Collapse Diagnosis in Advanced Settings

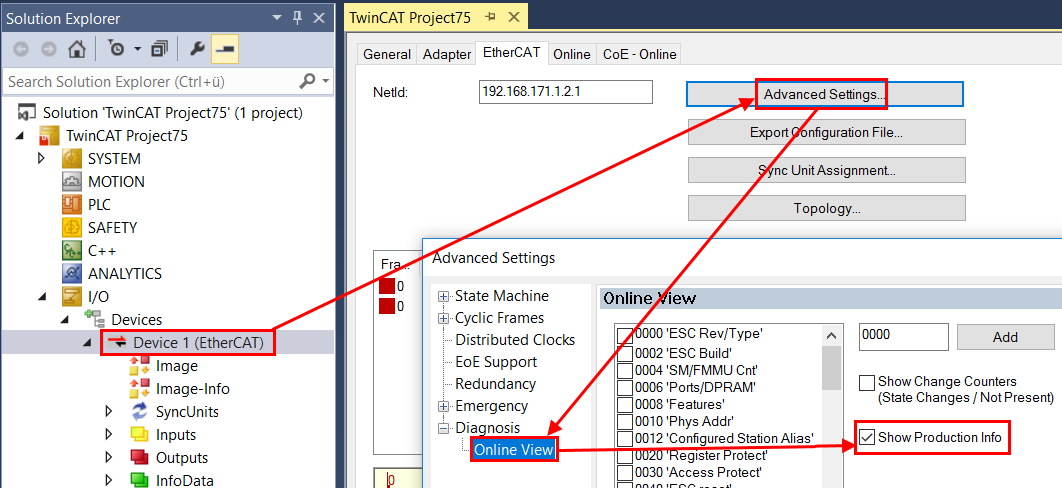[x=444, y=428]
